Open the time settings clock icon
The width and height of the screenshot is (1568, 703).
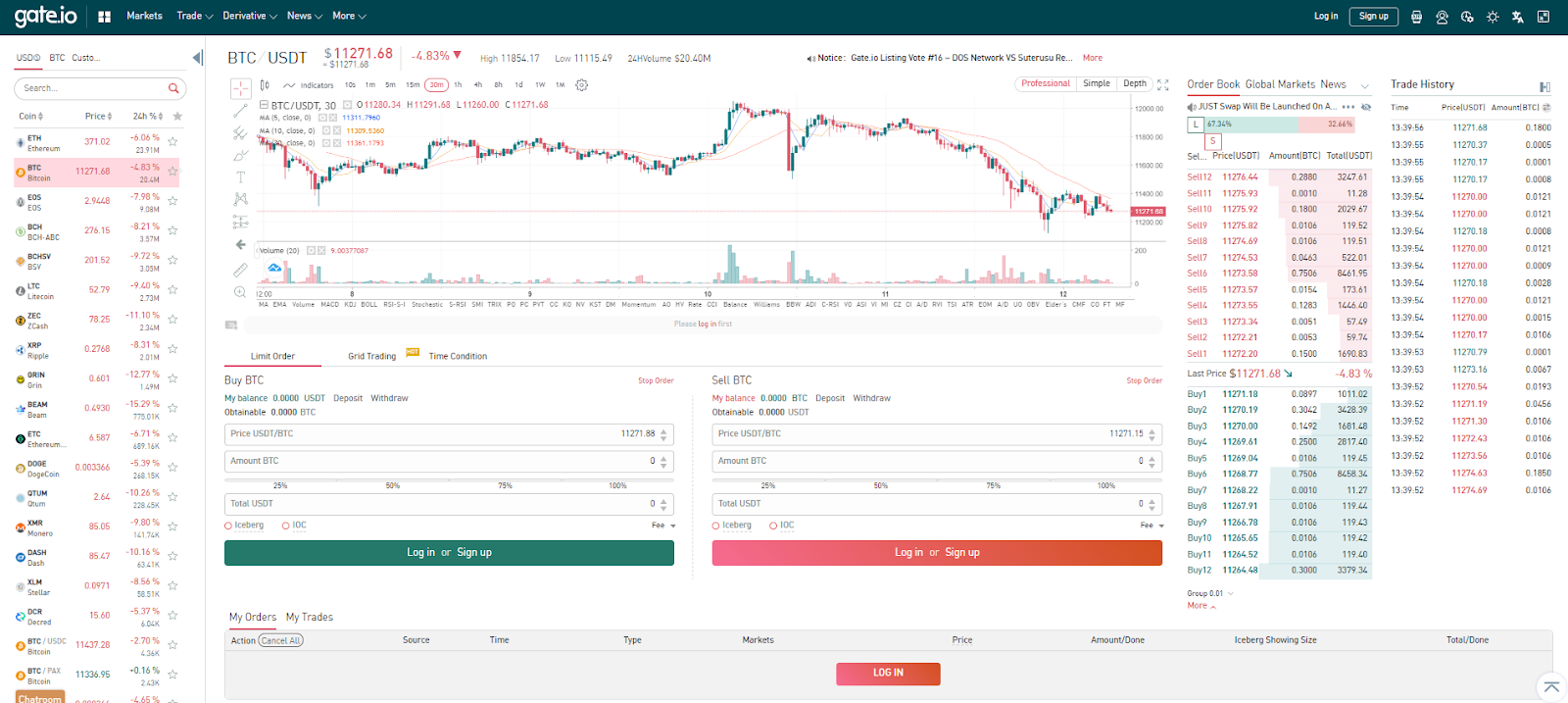pyautogui.click(x=1467, y=17)
